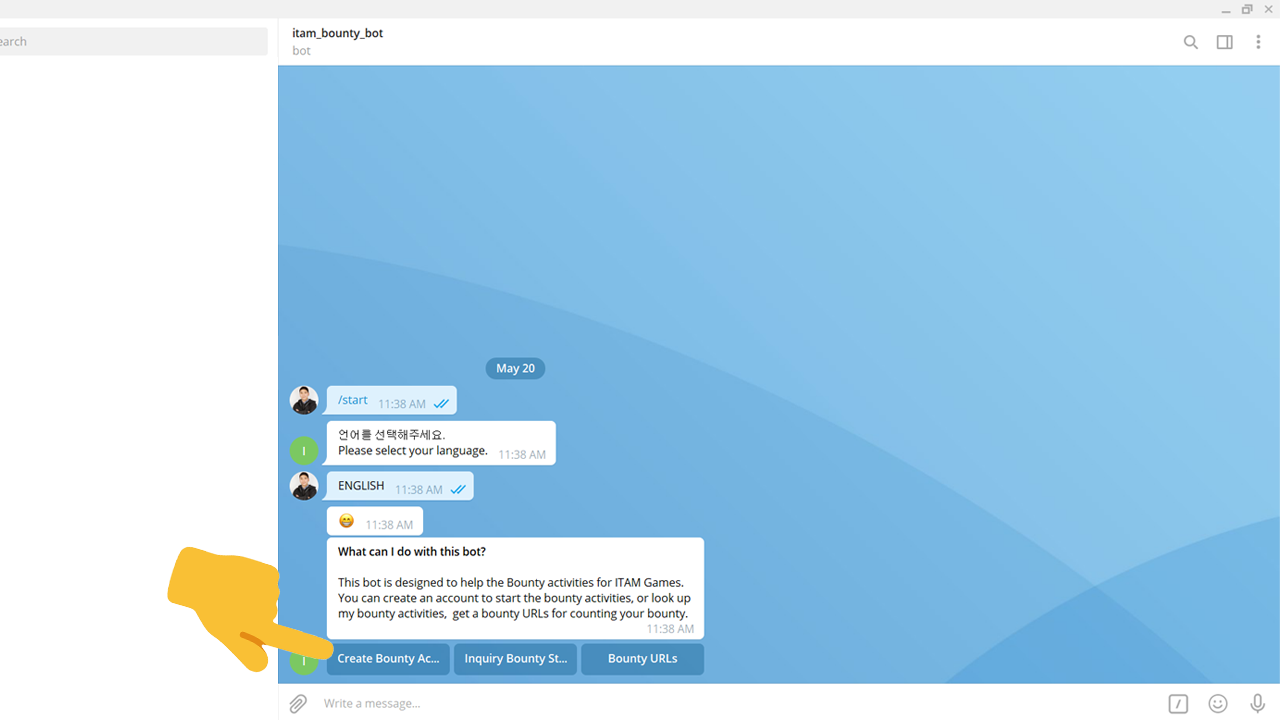Click the Bounty URLs button
Image resolution: width=1280 pixels, height=720 pixels.
pos(642,659)
